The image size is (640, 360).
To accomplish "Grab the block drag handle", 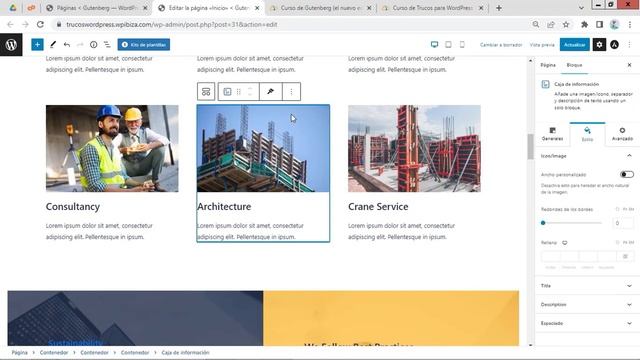I will click(239, 91).
